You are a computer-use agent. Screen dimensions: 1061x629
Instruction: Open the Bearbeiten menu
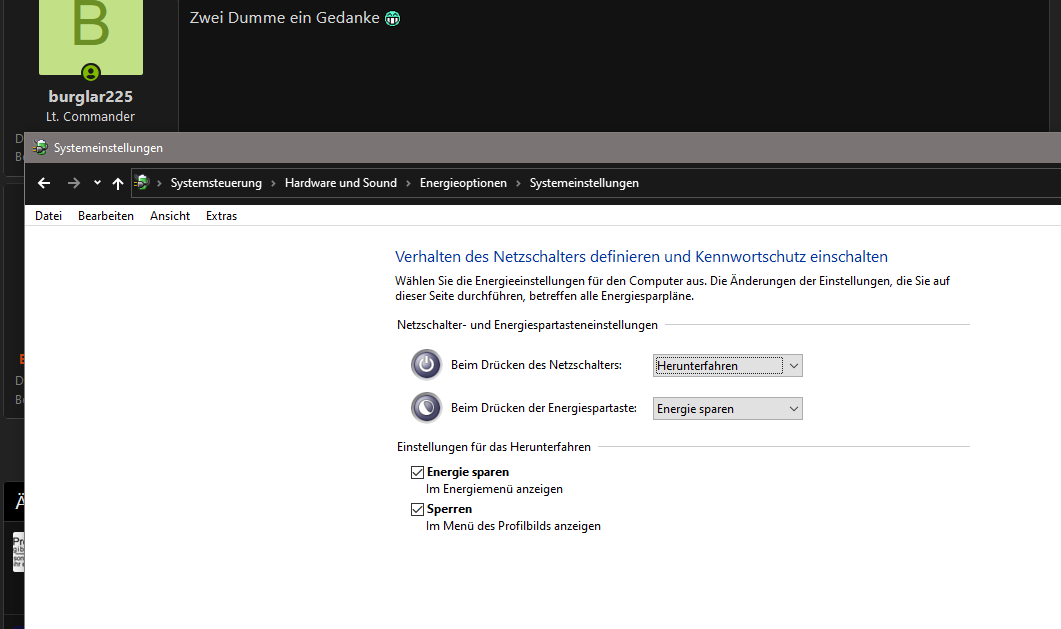click(x=106, y=216)
